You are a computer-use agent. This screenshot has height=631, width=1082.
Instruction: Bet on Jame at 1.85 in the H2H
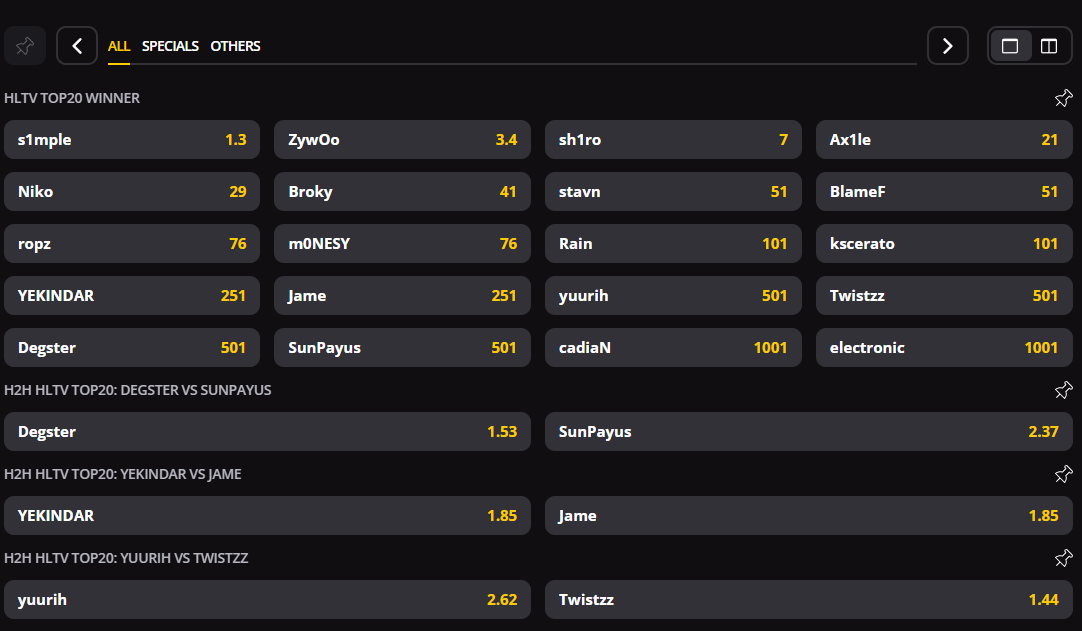(808, 516)
